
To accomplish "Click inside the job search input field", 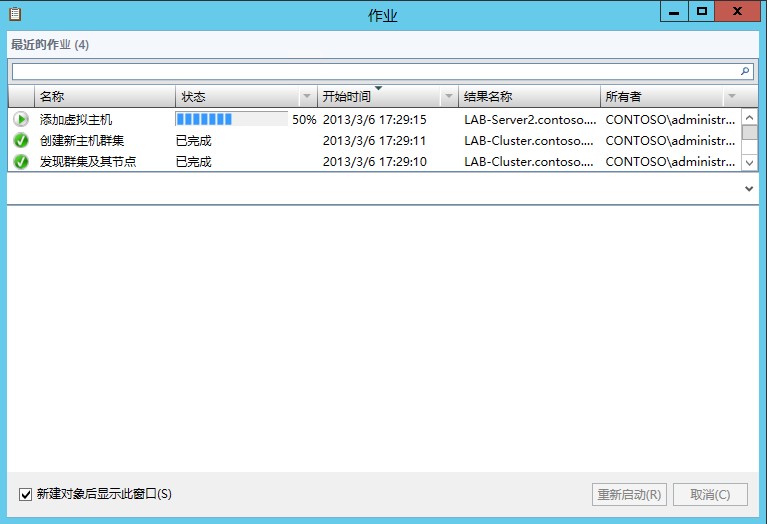I will point(375,71).
